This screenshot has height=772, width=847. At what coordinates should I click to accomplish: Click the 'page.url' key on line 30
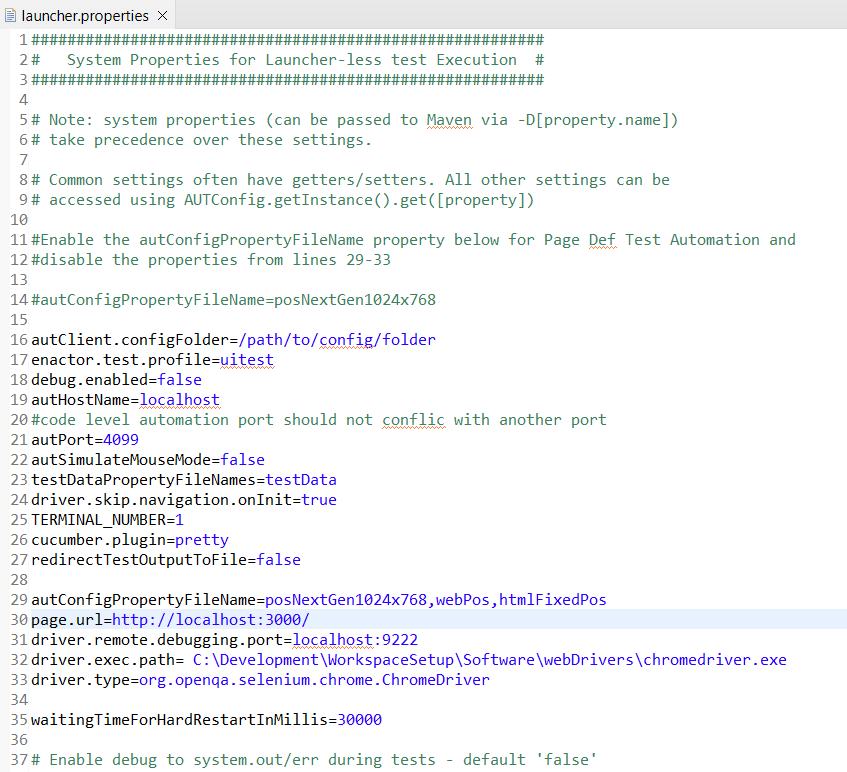(x=67, y=620)
